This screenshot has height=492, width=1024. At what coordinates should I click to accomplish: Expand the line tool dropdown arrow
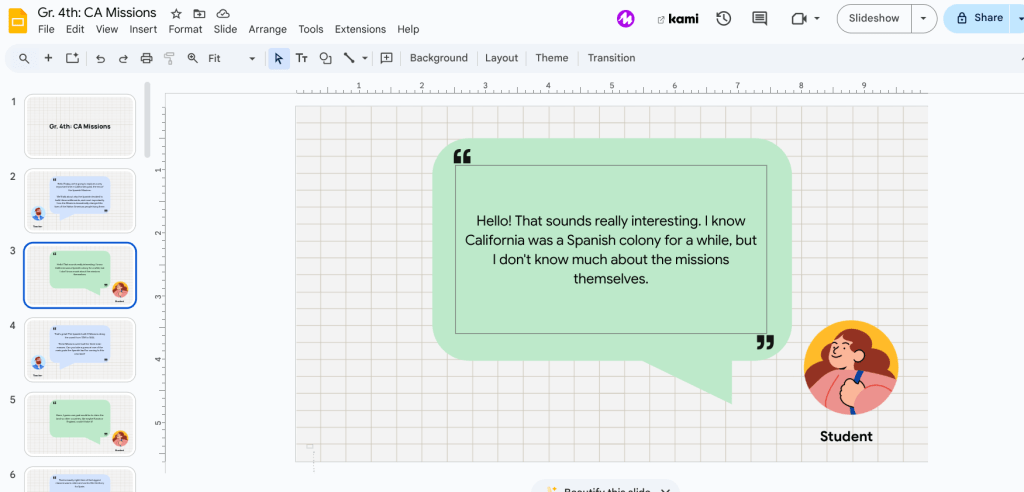[365, 58]
